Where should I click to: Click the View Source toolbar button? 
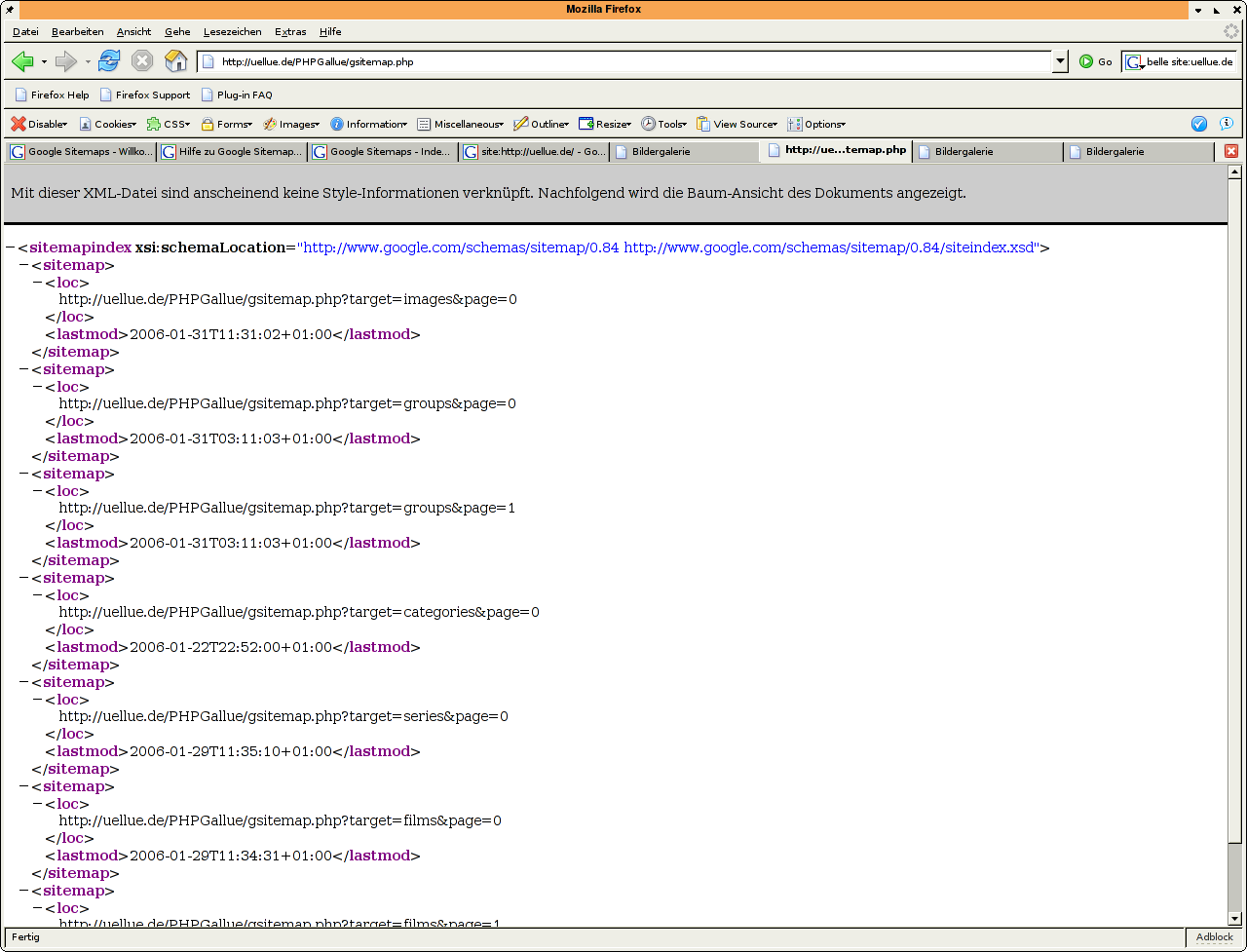click(x=736, y=124)
